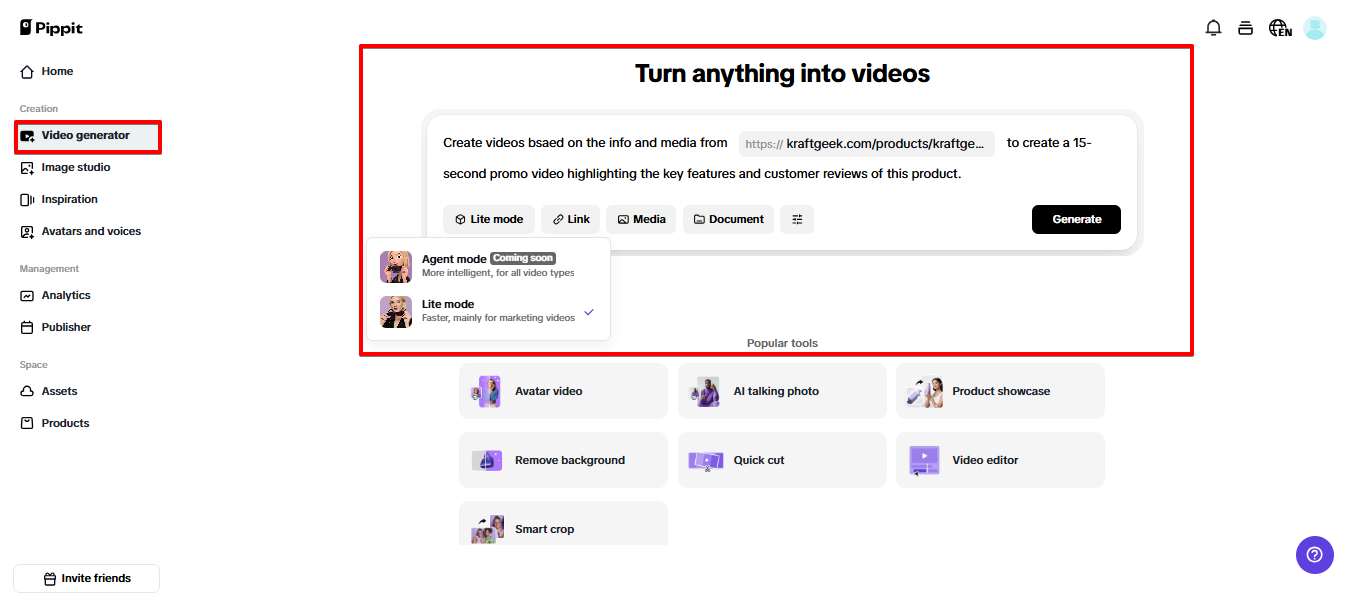The image size is (1365, 604).
Task: Click the purple help question icon
Action: 1314,555
